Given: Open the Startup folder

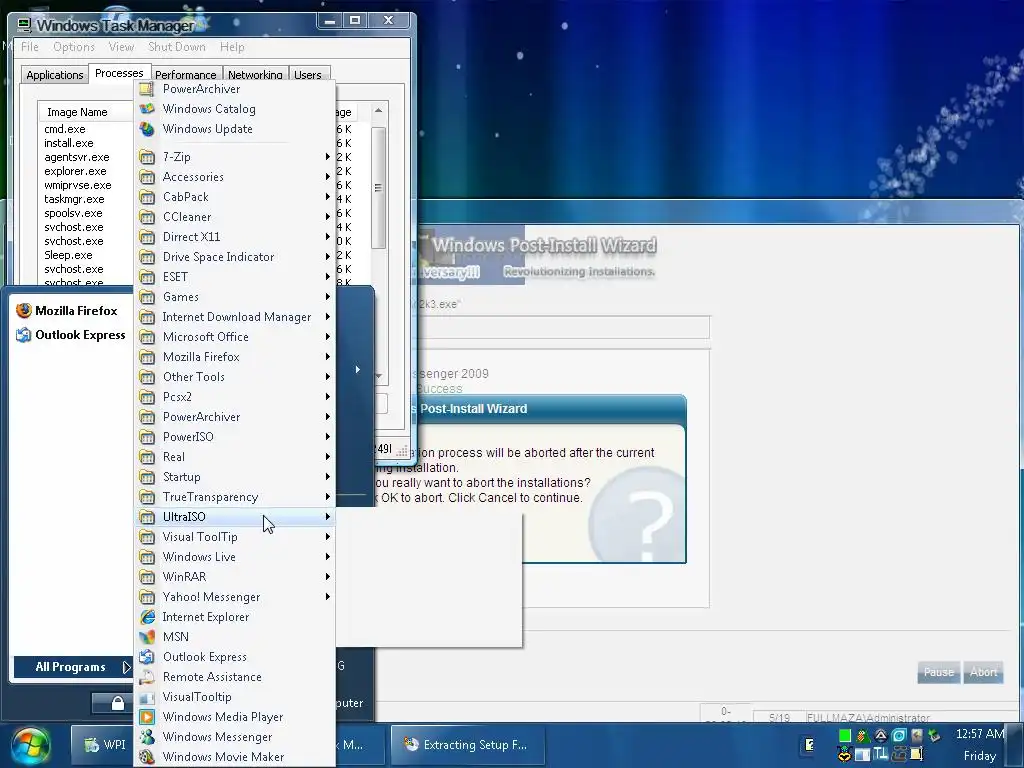Looking at the screenshot, I should click(235, 477).
